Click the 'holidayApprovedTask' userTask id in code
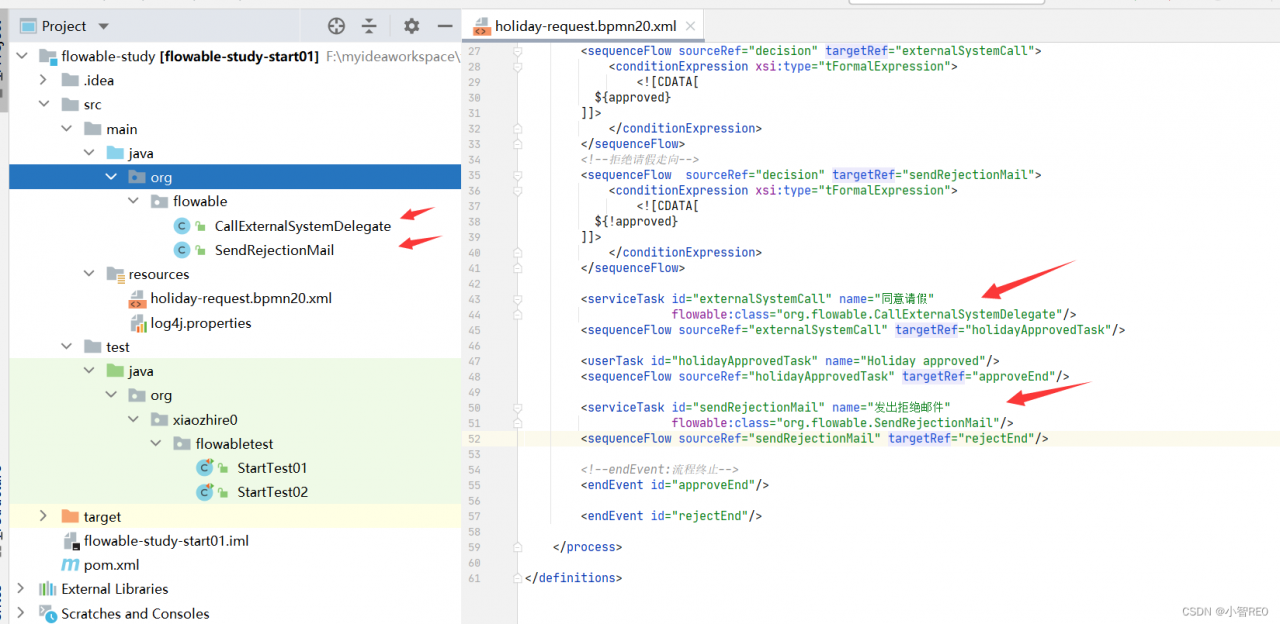 [x=746, y=361]
